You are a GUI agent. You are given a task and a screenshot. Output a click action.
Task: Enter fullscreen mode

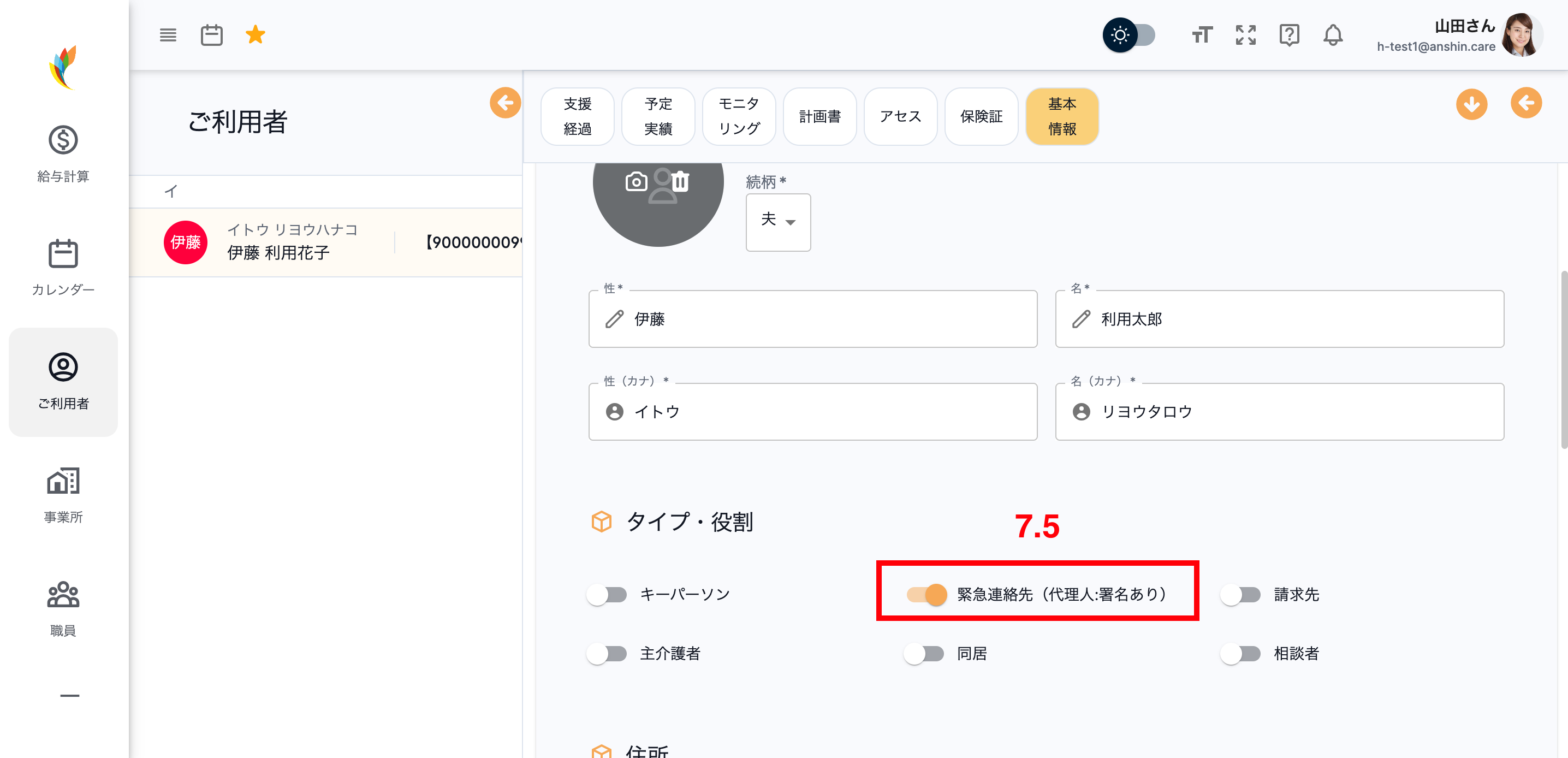[x=1245, y=35]
